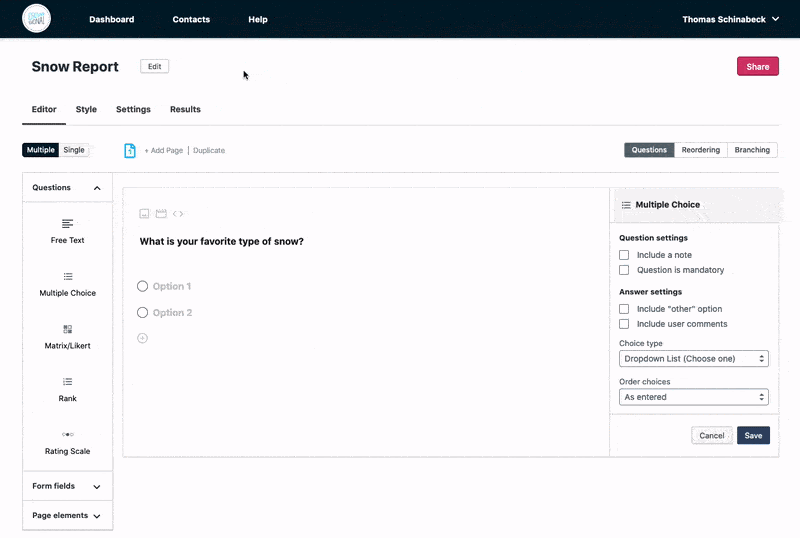Open the Order choices dropdown
Screen dimensions: 800x538
click(x=693, y=397)
